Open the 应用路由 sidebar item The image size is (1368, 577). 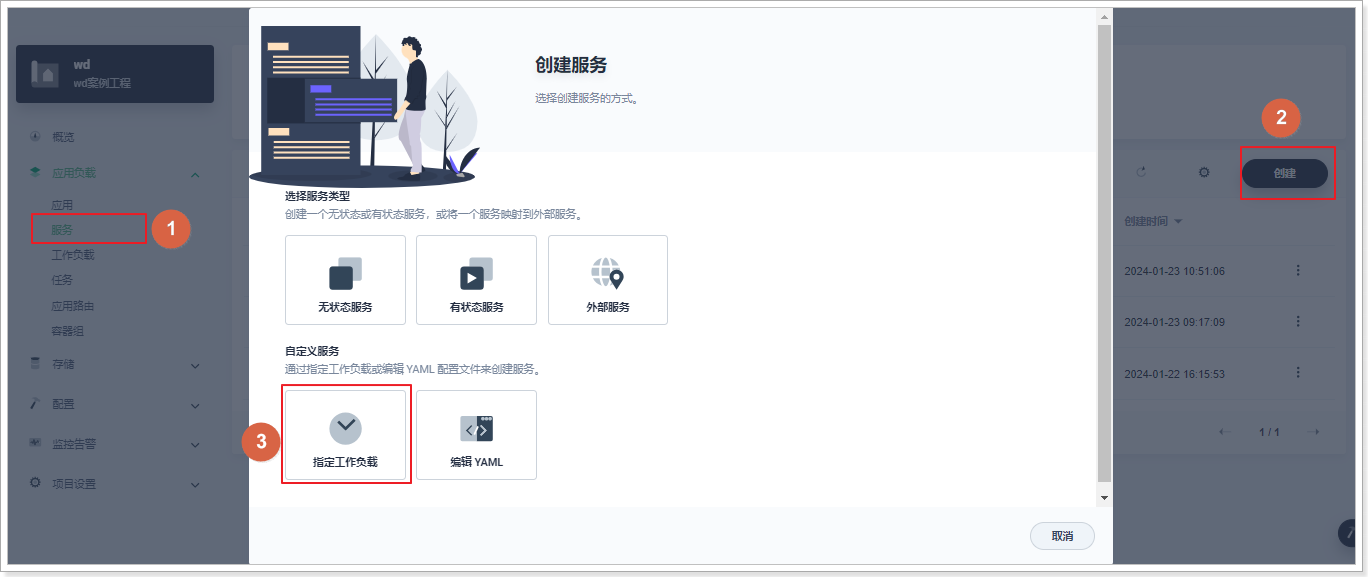[x=73, y=306]
